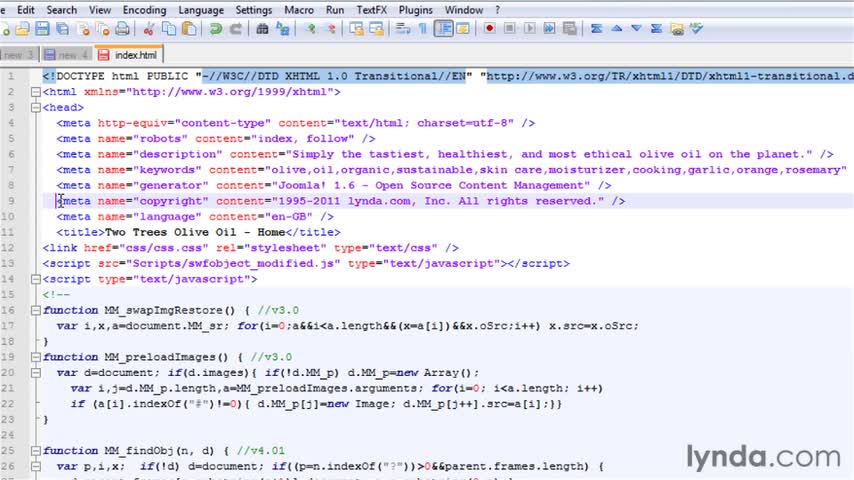
Task: Collapse the html tag fold on line 2
Action: (x=35, y=92)
